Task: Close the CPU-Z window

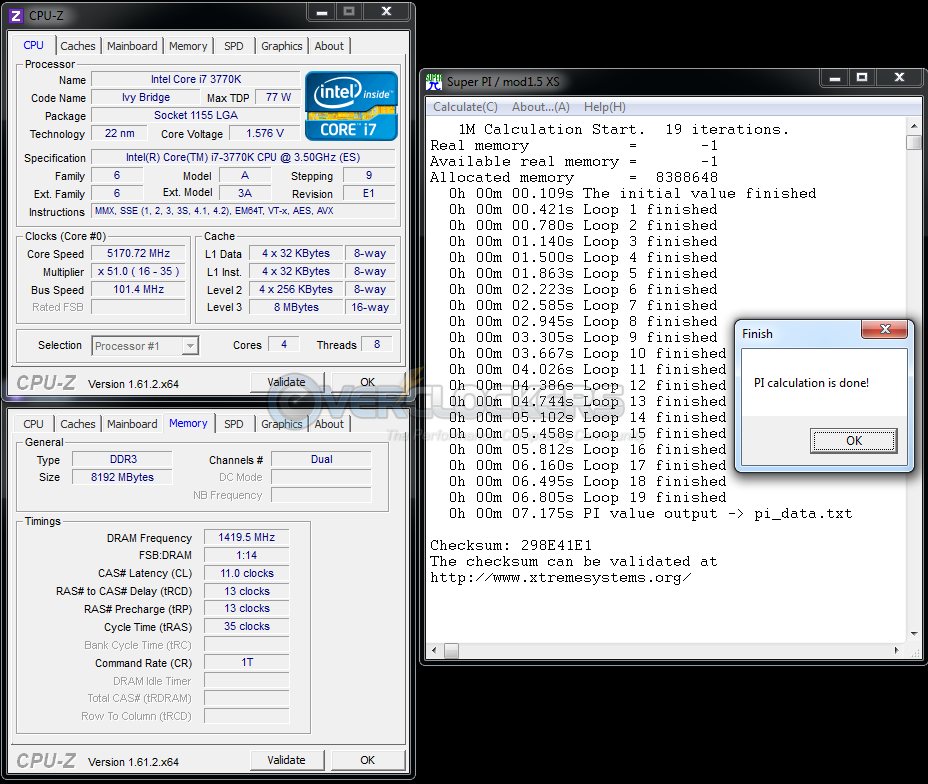Action: 386,12
